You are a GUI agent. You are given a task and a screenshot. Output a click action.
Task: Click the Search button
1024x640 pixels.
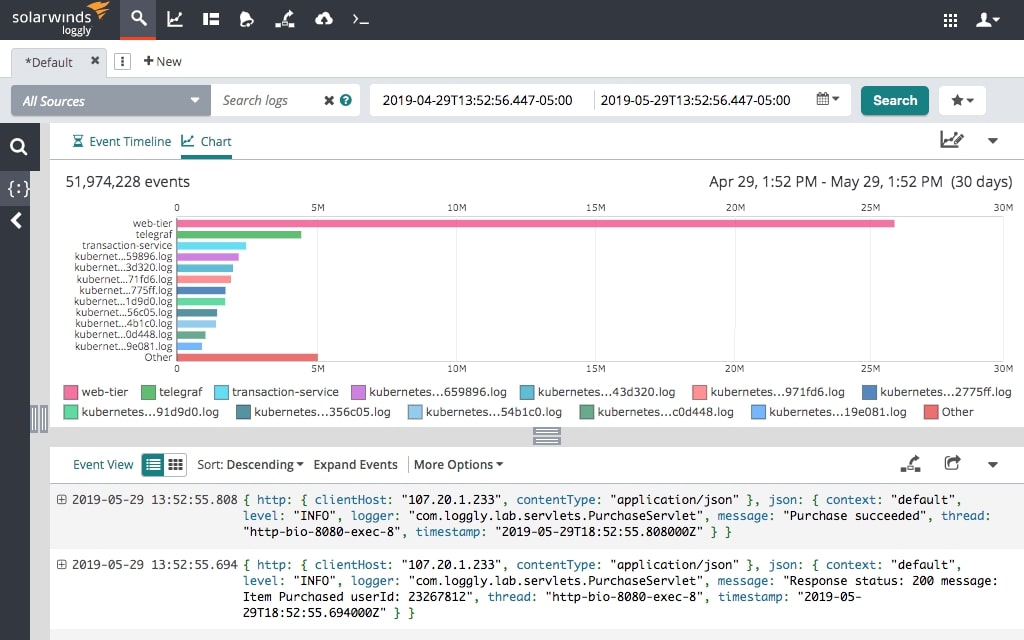coord(894,100)
